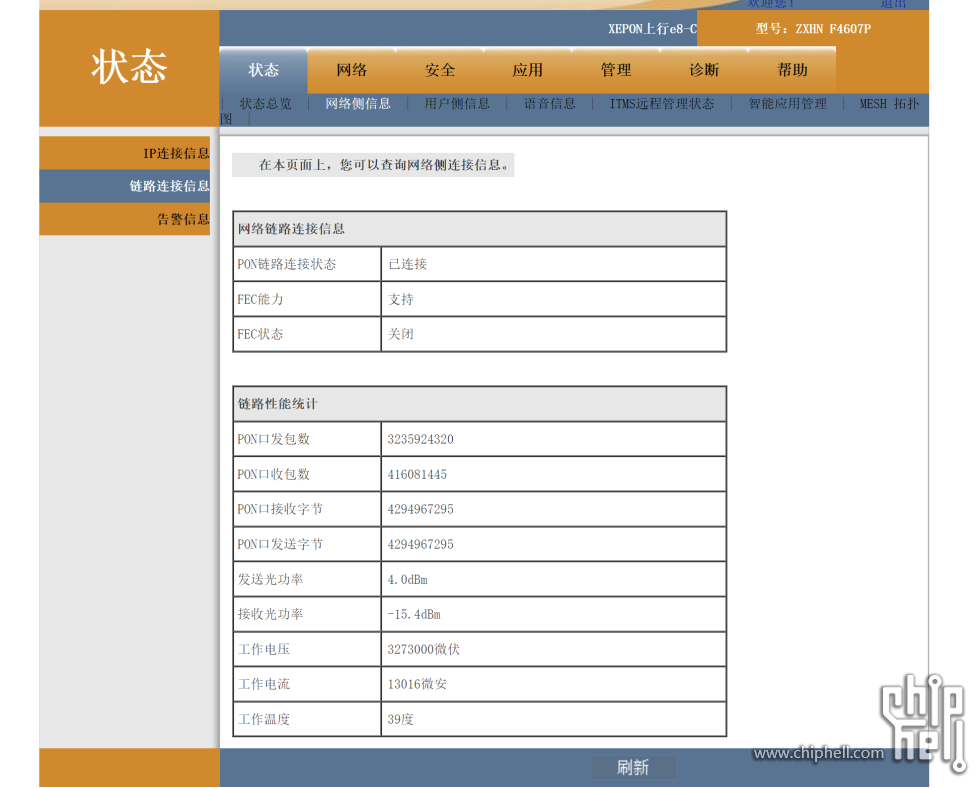Select 网络侧信息 submenu item

pyautogui.click(x=358, y=104)
